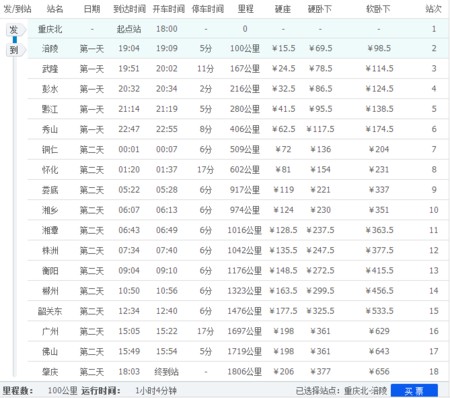Click the 18:00 departure time of 重庆北
450x398 pixels.
click(x=167, y=29)
